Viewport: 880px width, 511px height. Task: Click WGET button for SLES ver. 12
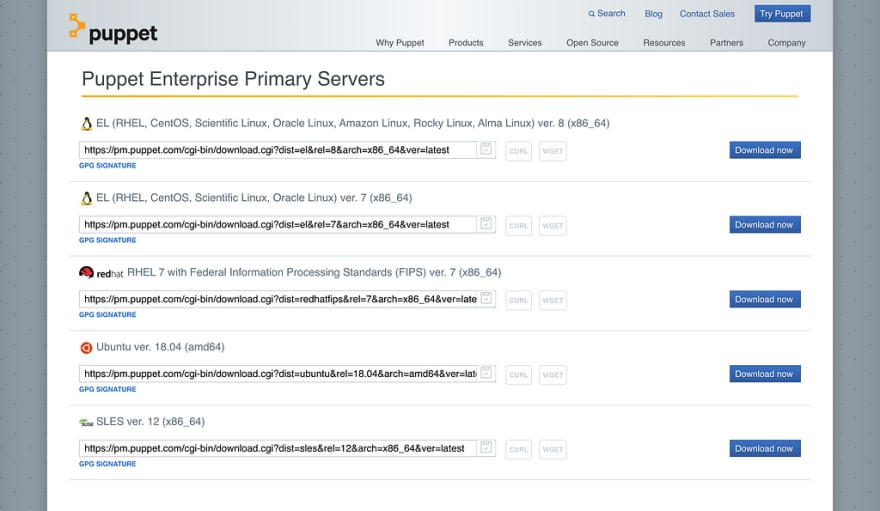pos(552,449)
